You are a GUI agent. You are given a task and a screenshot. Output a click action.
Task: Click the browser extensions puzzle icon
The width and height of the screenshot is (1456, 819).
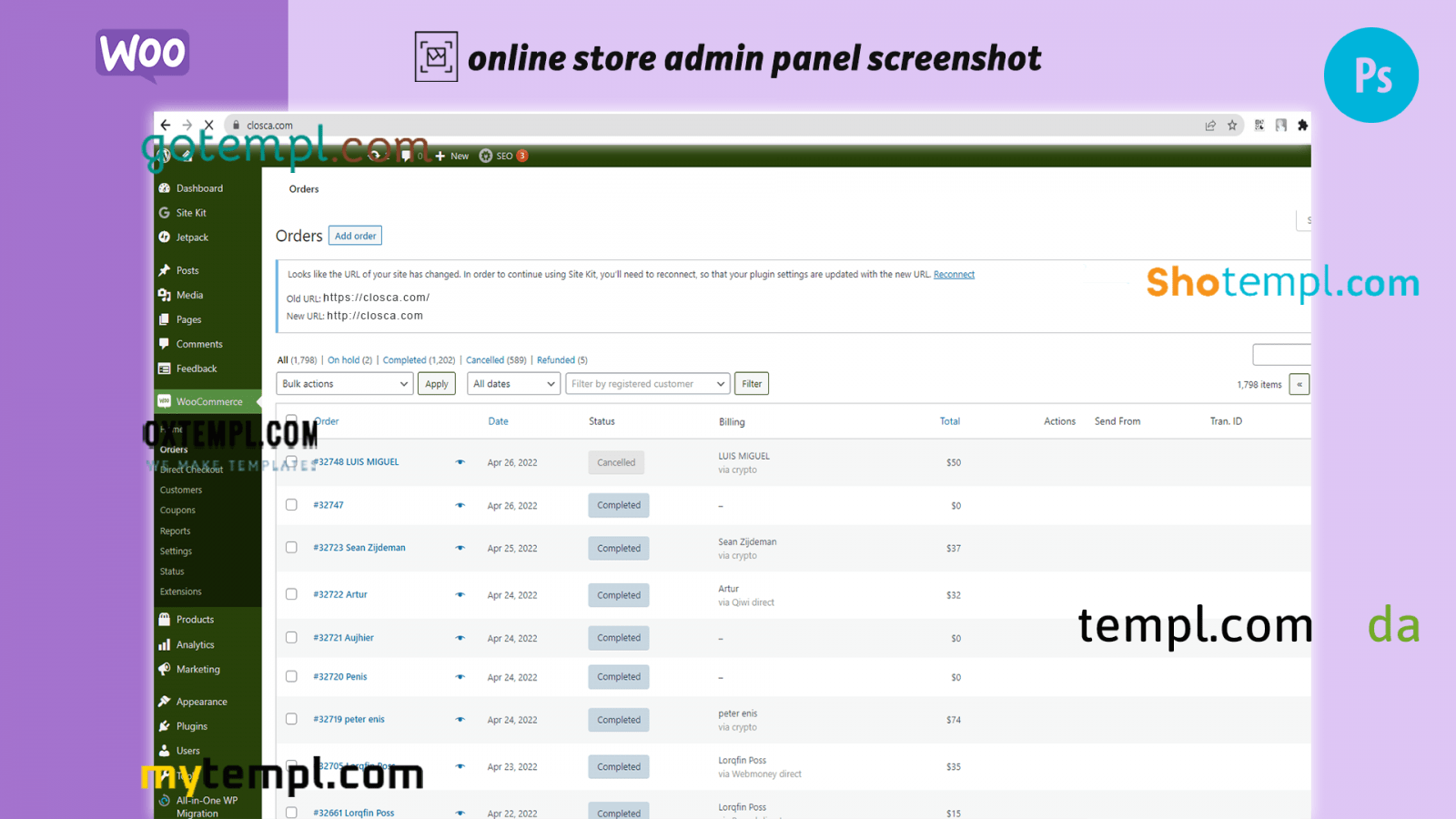(1302, 126)
